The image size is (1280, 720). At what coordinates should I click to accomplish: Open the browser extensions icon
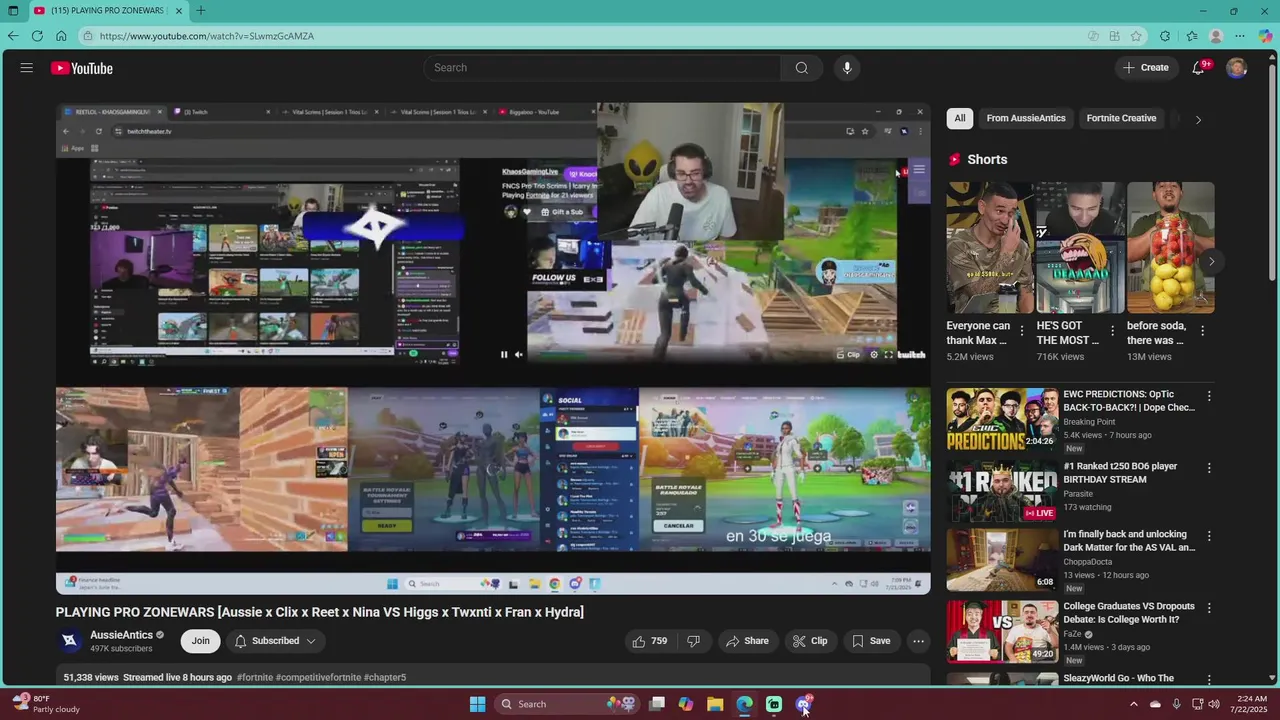click(x=1165, y=36)
